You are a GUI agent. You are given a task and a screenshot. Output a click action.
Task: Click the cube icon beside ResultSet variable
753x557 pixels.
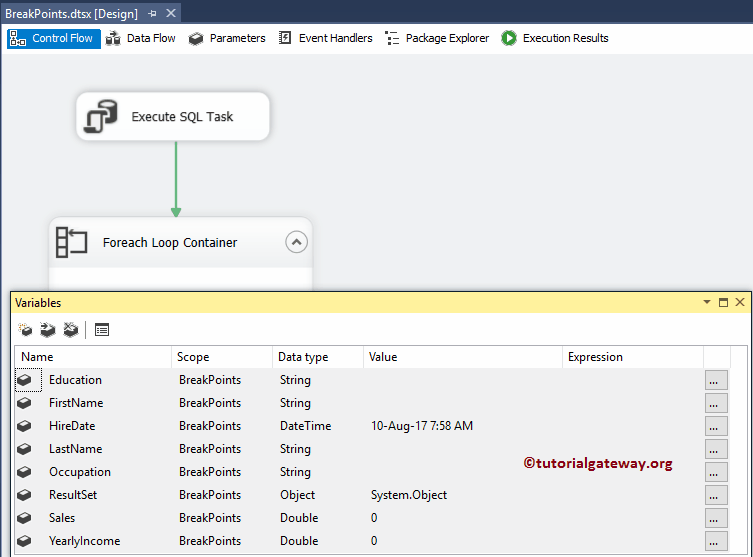pyautogui.click(x=24, y=495)
